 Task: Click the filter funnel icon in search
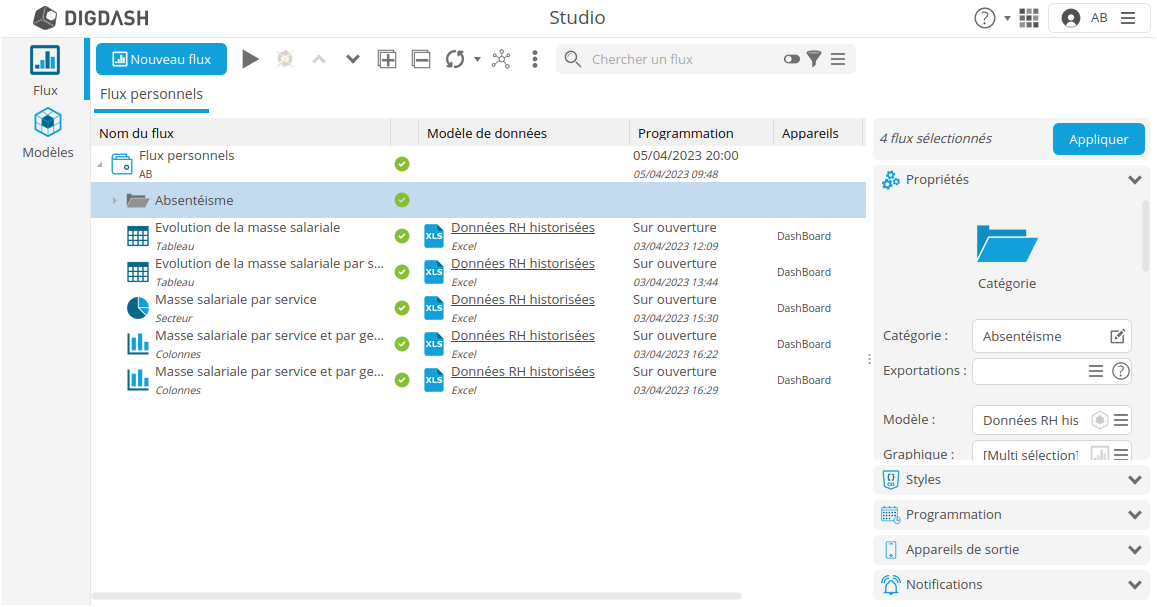(814, 59)
